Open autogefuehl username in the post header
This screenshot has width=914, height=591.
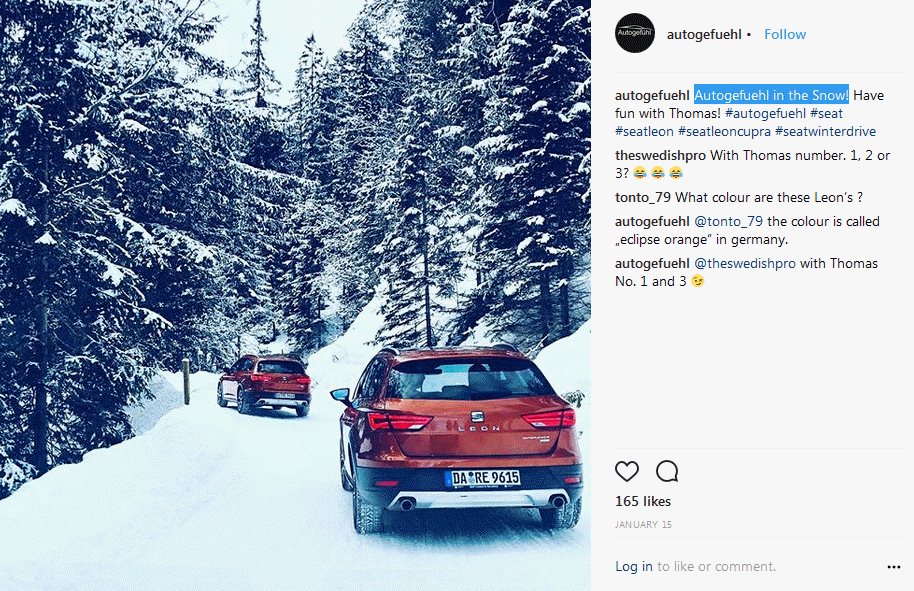[x=704, y=34]
